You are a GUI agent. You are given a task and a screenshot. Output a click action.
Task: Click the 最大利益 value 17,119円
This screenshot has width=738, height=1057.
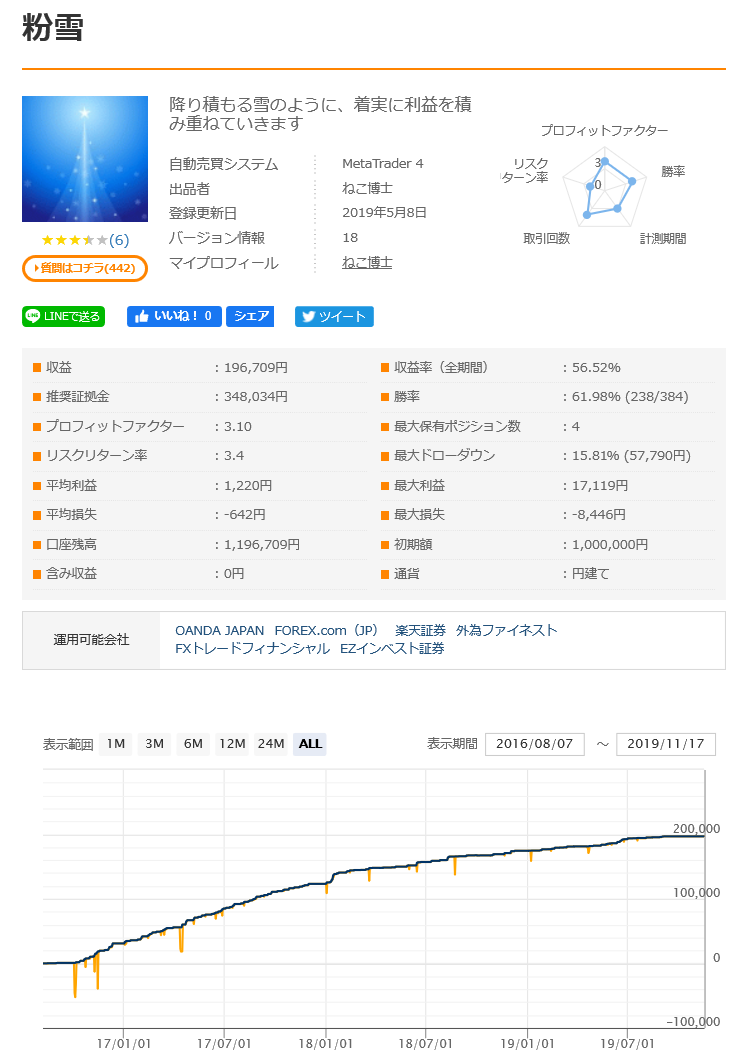coord(600,485)
